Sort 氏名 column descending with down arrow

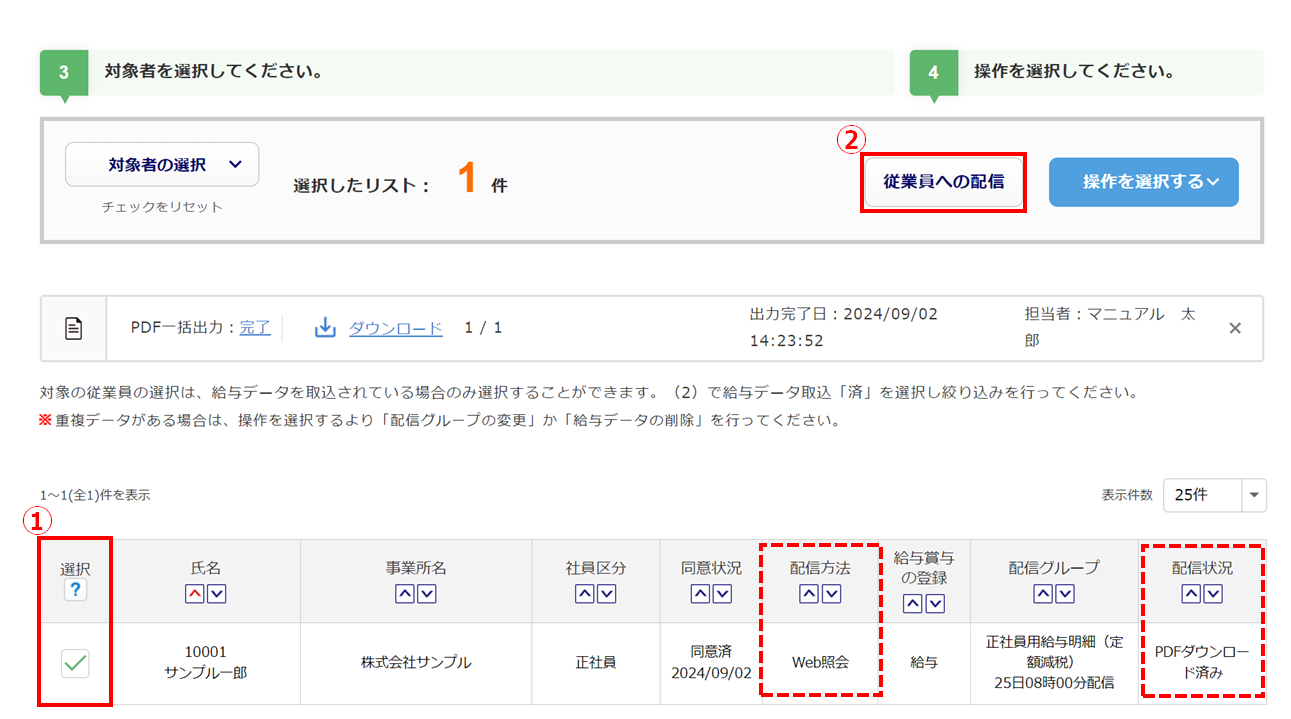(216, 594)
